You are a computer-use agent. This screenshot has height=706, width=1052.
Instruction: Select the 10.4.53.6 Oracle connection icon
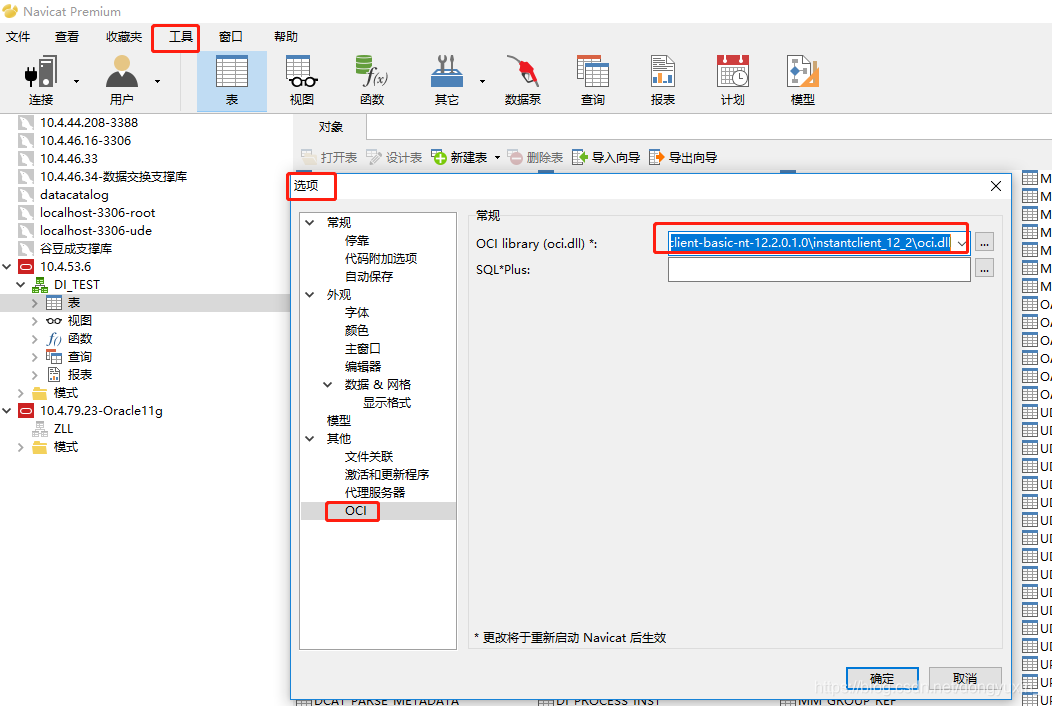26,266
